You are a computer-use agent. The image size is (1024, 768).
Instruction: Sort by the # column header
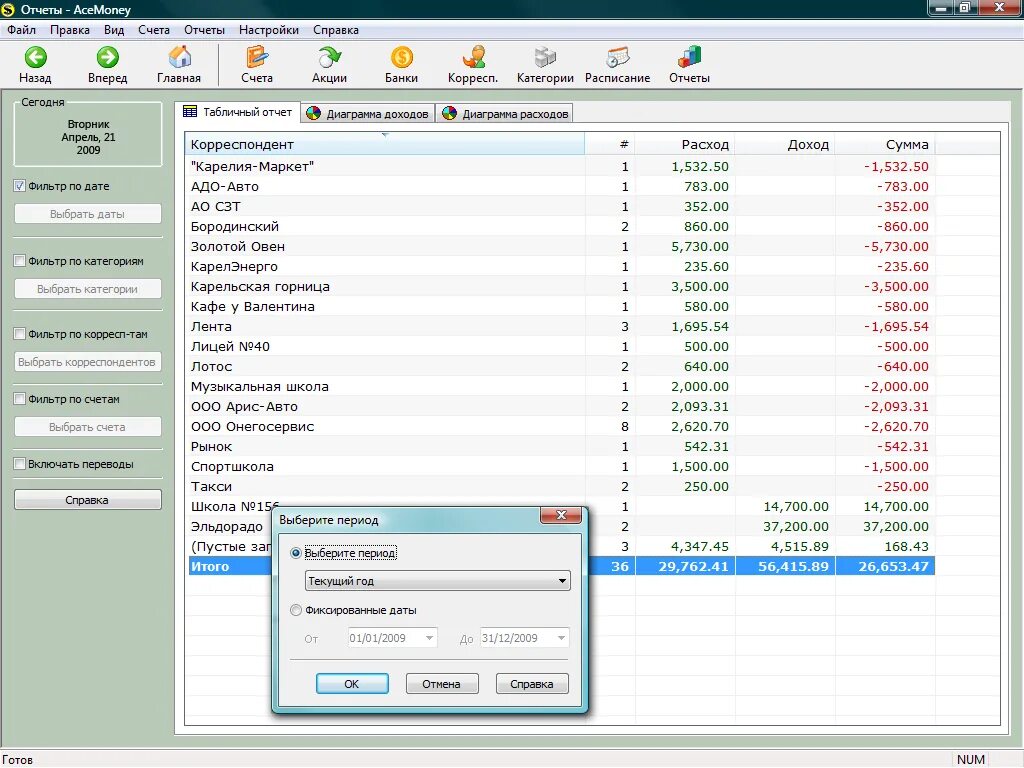pos(610,144)
